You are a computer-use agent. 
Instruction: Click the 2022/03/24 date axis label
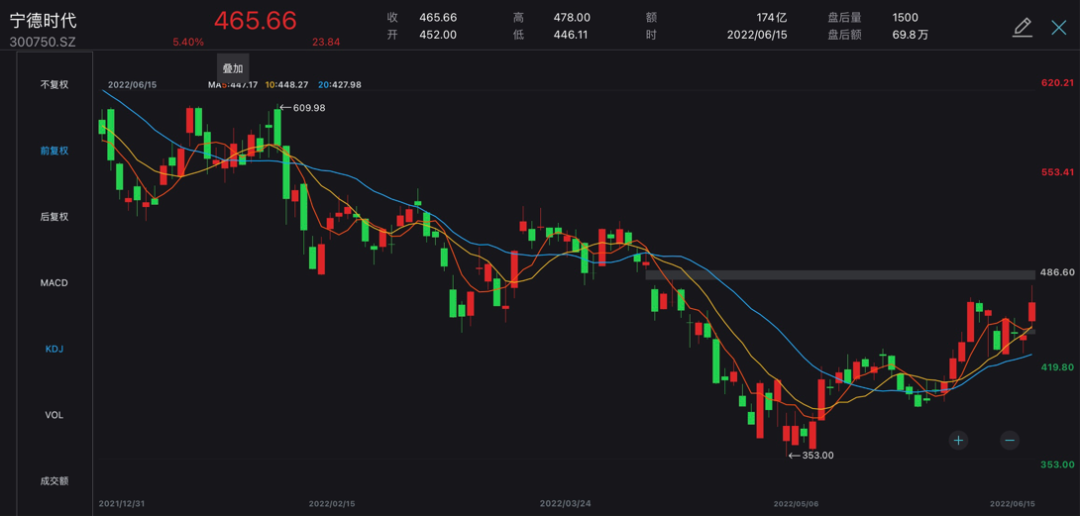[x=566, y=504]
